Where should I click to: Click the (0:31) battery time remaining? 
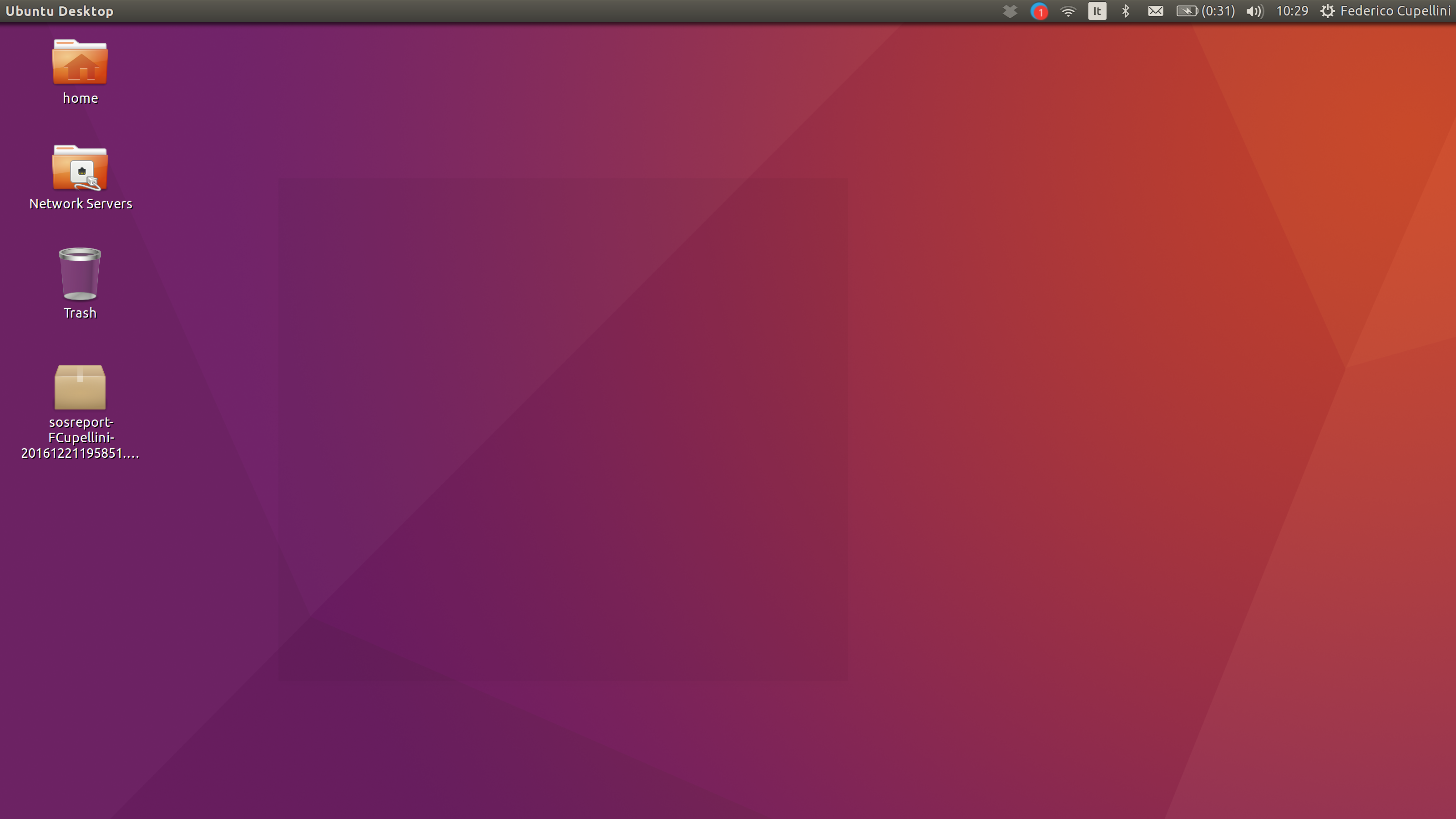coord(1218,11)
